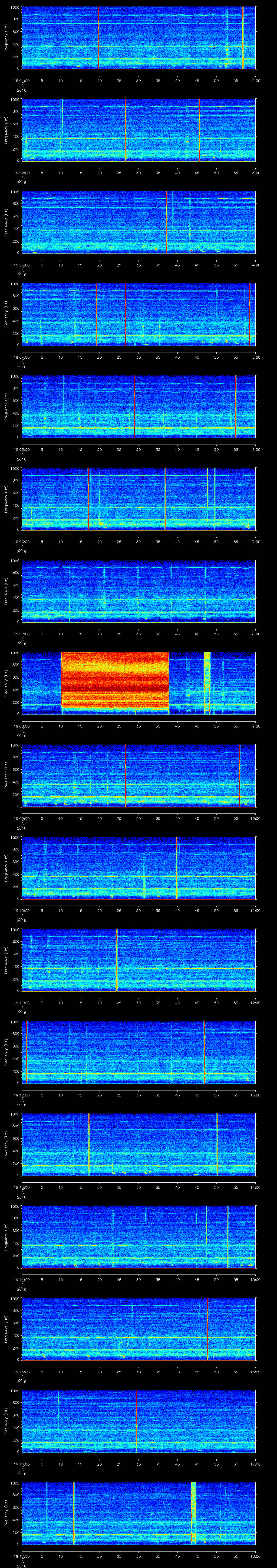Open the spectrogram panel starting at 19:12:00
277x1568 pixels.
click(138, 1052)
